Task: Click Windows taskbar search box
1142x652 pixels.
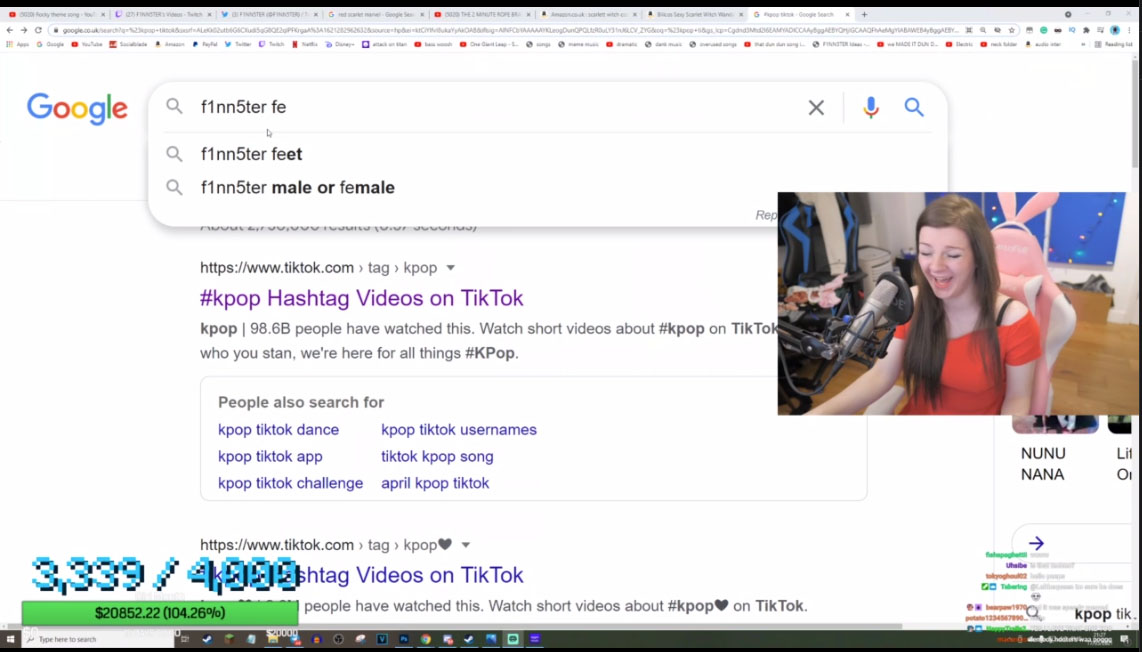Action: click(x=99, y=639)
